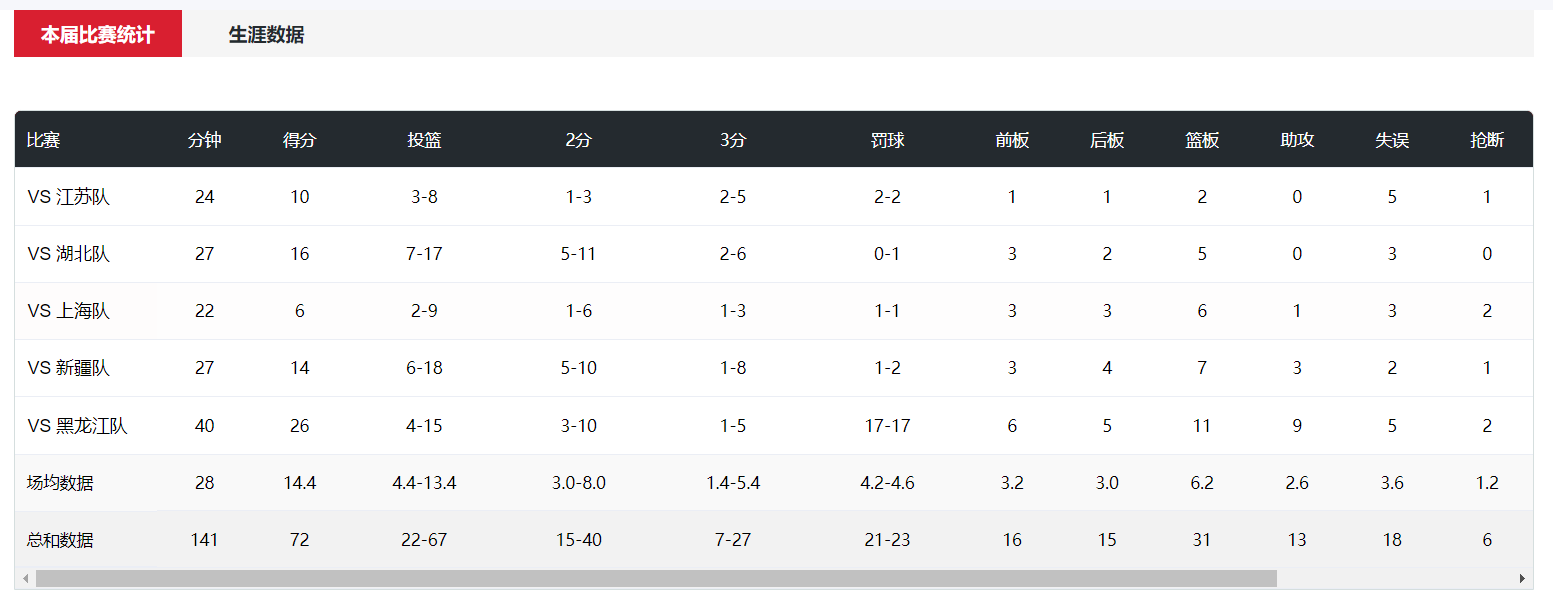The width and height of the screenshot is (1553, 611).
Task: Click the horizontal scrollbar thumb
Action: 656,579
